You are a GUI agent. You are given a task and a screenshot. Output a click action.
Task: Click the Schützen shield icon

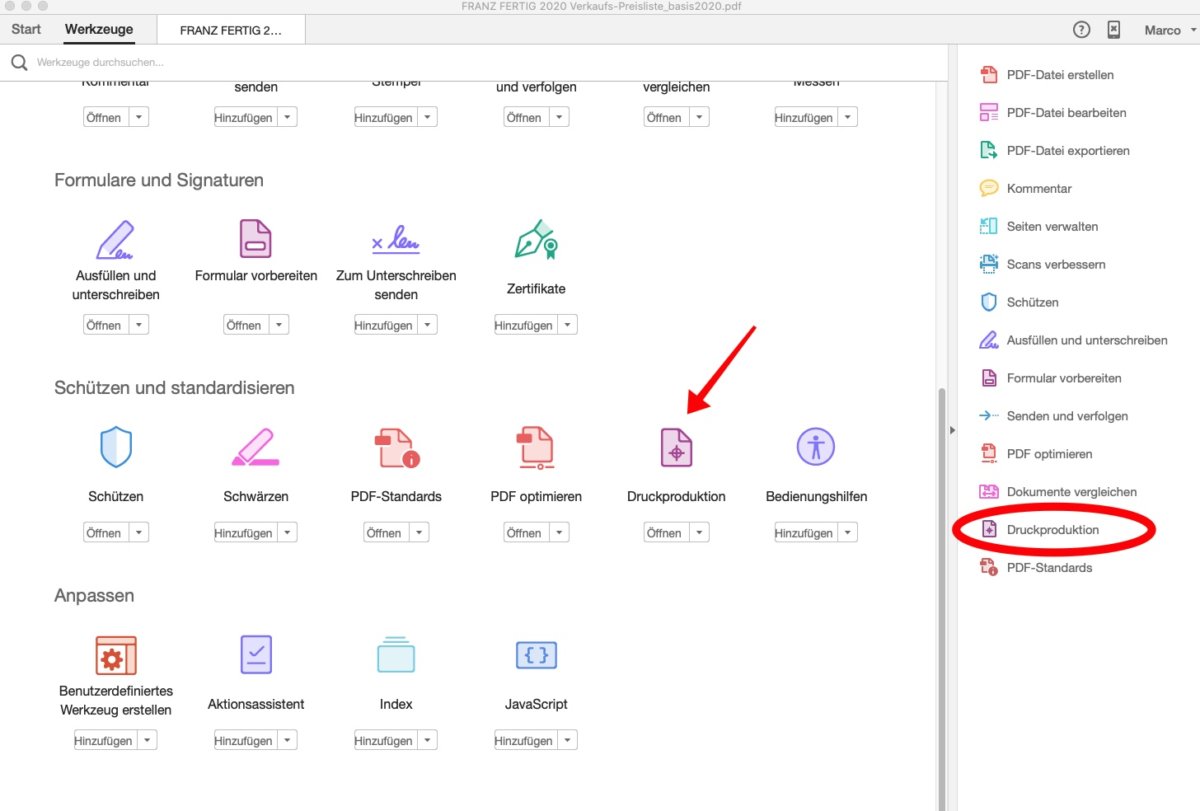[x=116, y=448]
